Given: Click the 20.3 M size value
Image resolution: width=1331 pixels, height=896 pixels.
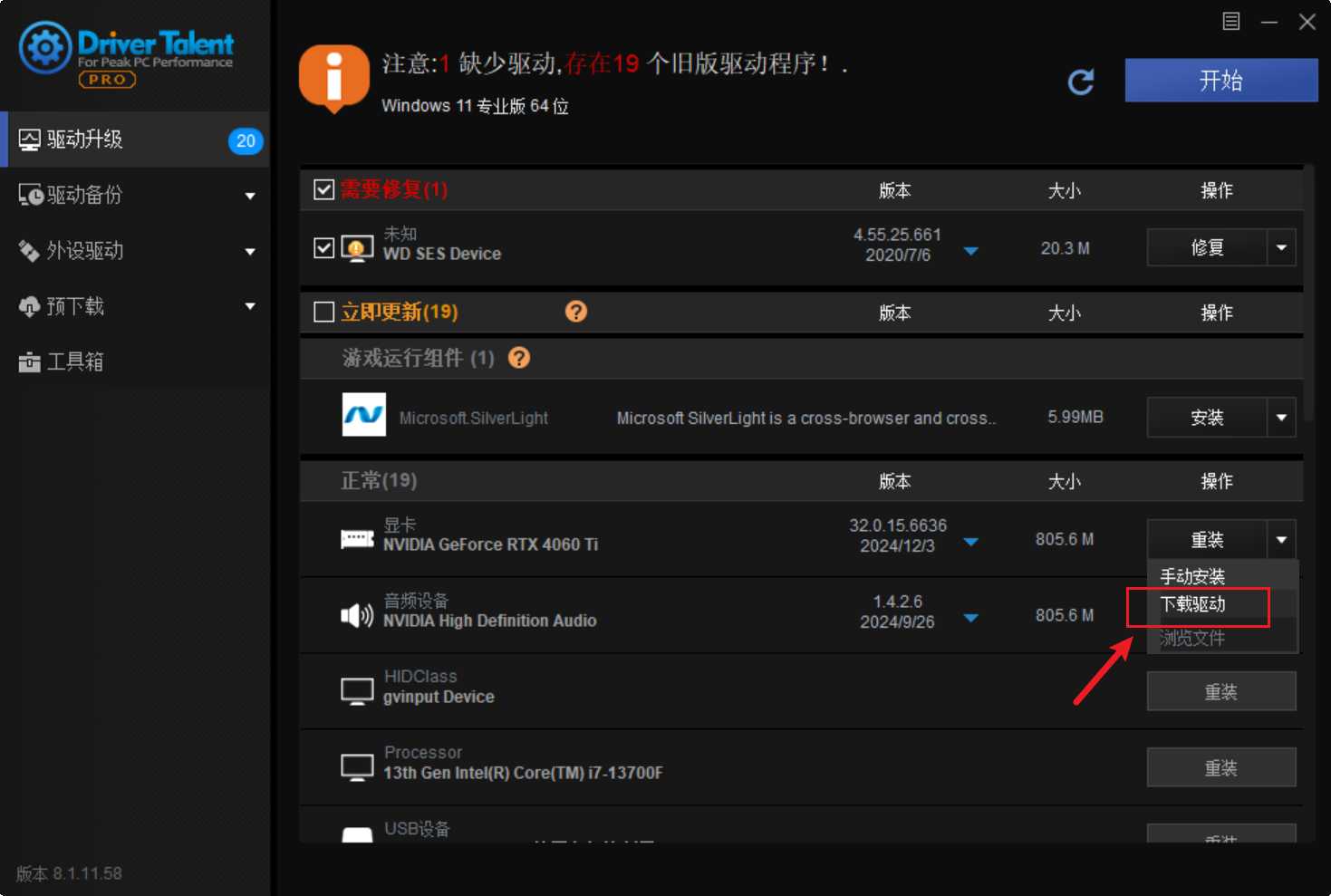Looking at the screenshot, I should click(x=1066, y=248).
